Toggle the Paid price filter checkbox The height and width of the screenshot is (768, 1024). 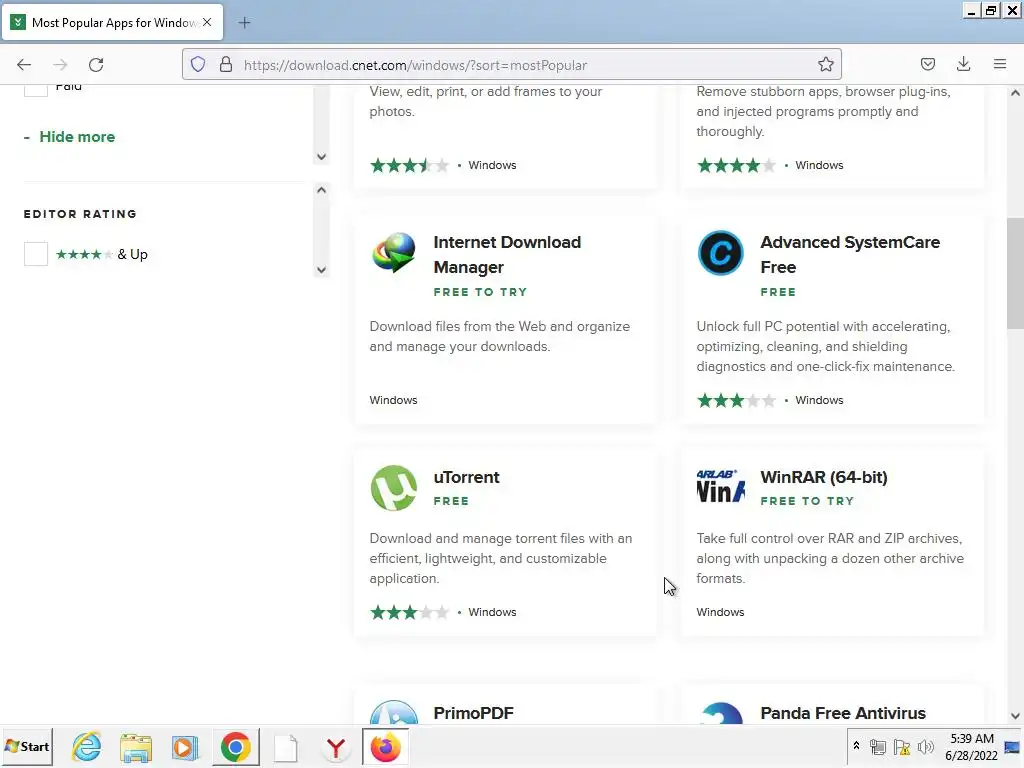click(36, 89)
